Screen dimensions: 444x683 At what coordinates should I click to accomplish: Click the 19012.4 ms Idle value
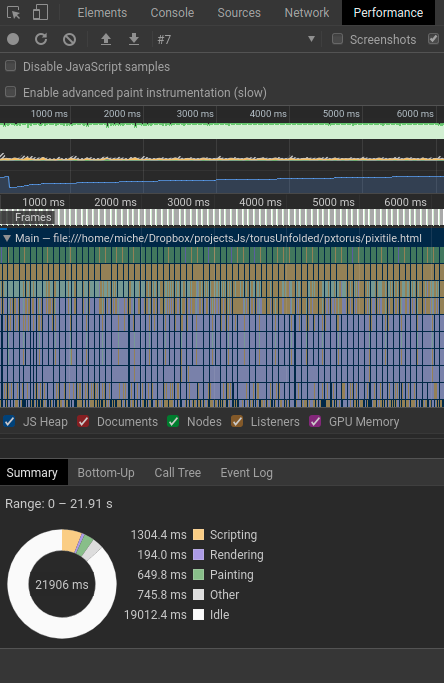[155, 615]
